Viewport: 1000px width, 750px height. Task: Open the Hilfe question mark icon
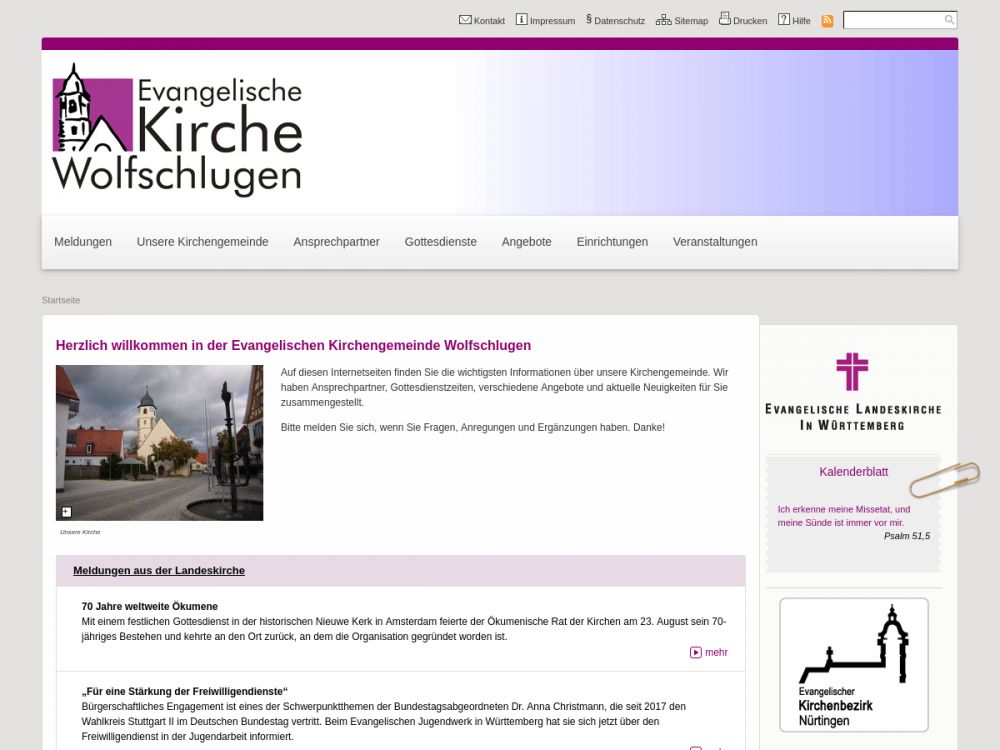[784, 20]
